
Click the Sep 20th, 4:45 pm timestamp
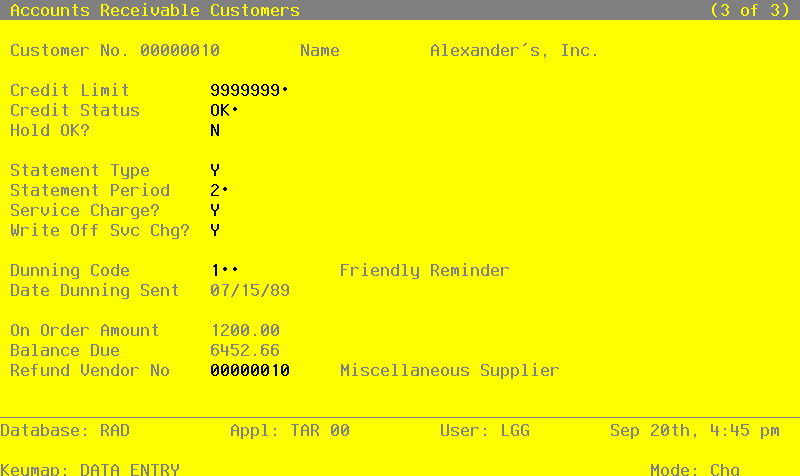pos(695,431)
